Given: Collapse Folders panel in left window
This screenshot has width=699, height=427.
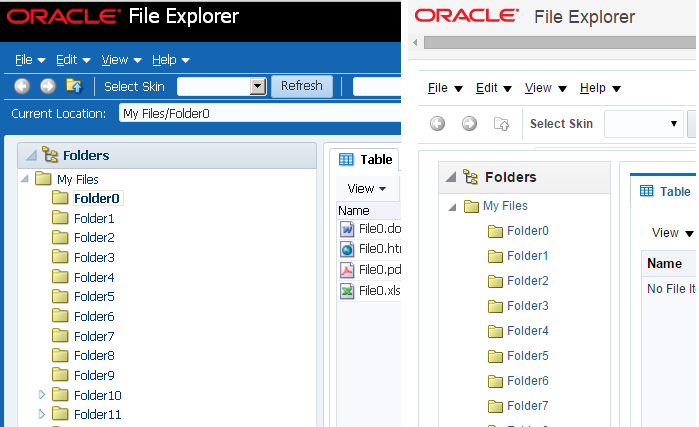Looking at the screenshot, I should (x=31, y=155).
